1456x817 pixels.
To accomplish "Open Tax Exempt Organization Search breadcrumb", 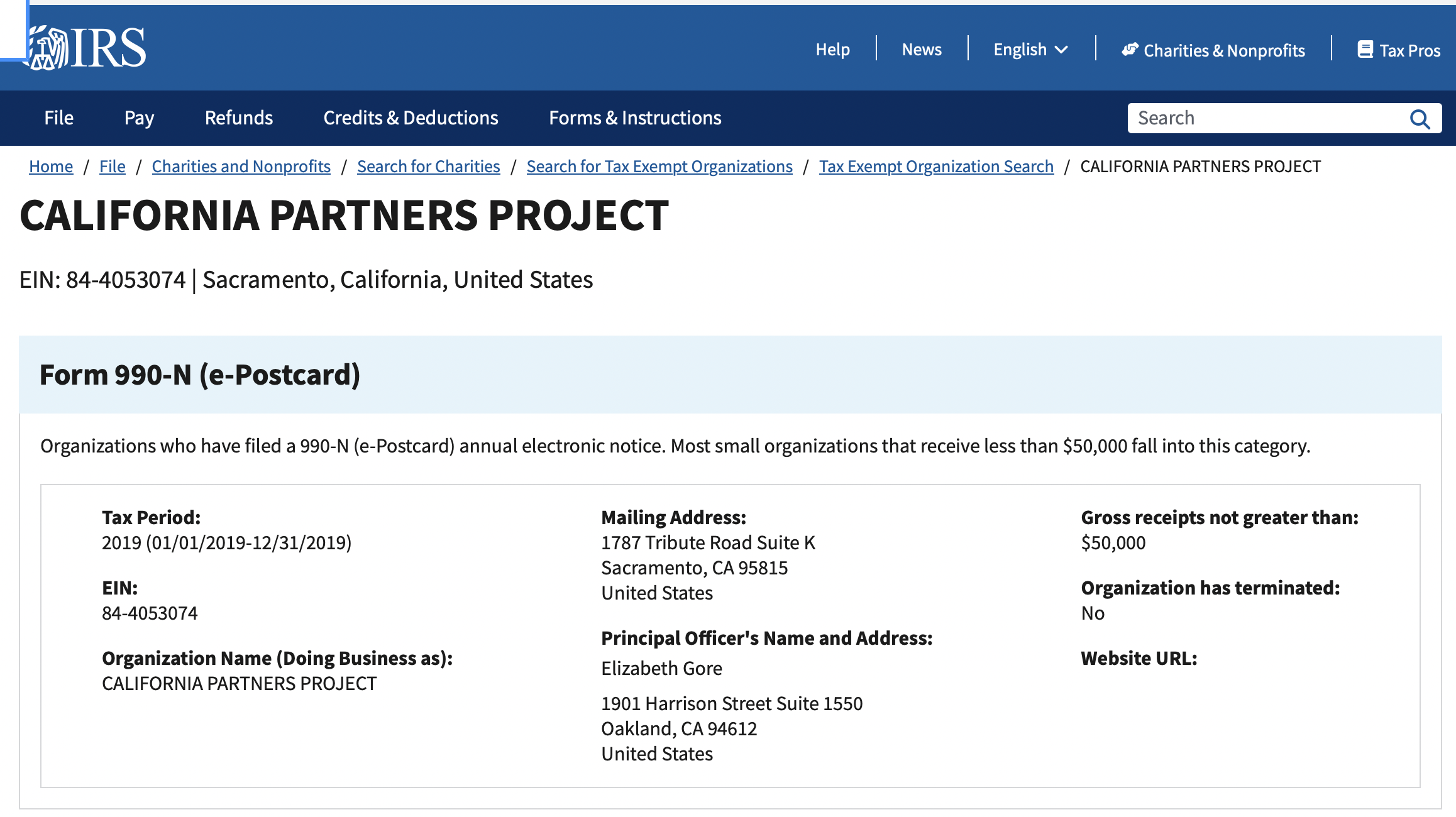I will click(x=936, y=167).
